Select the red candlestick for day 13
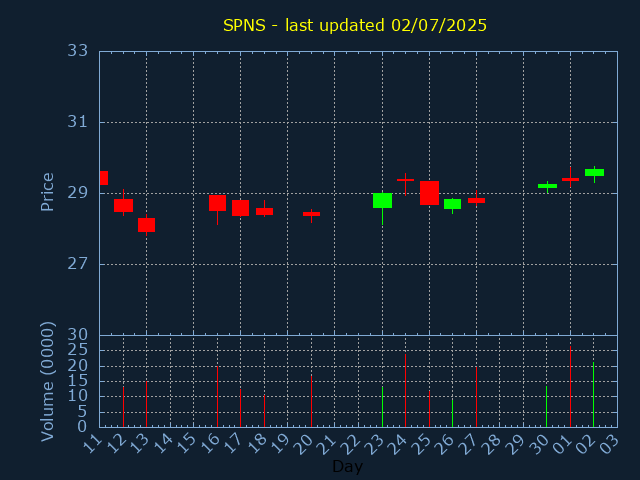The height and width of the screenshot is (480, 640). 147,225
